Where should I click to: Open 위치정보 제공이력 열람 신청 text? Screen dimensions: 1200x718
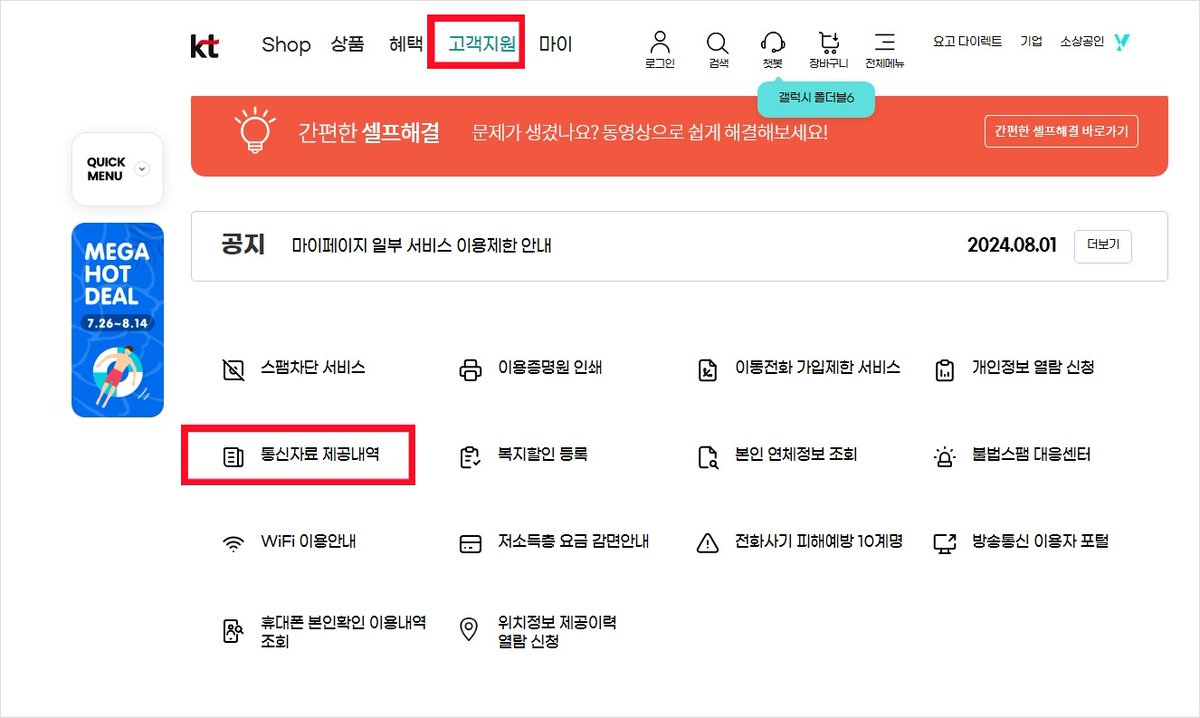557,632
